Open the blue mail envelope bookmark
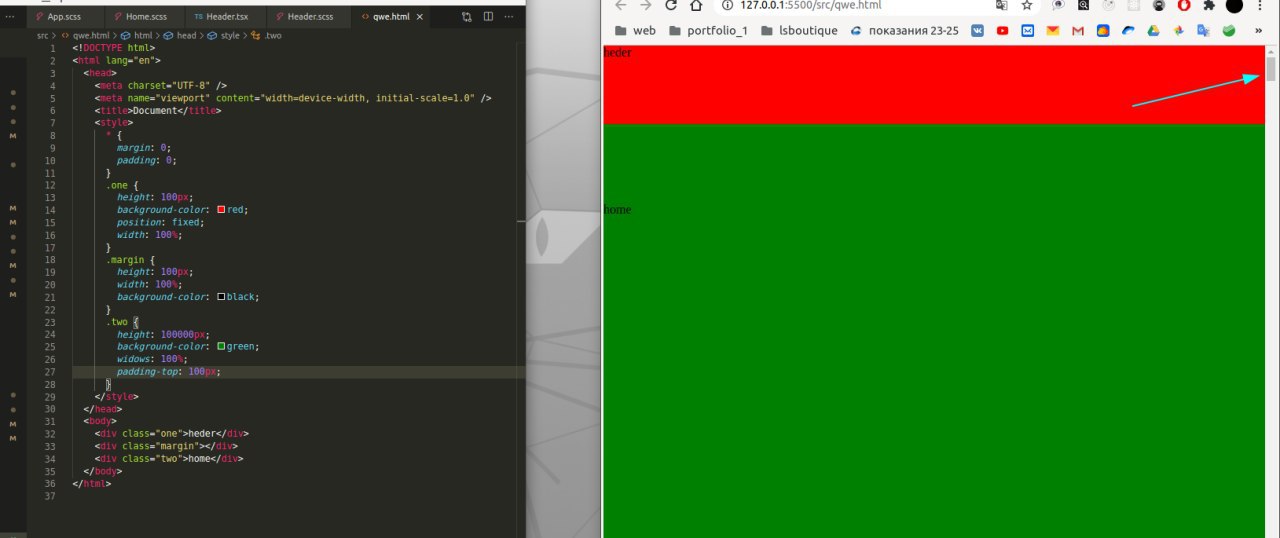This screenshot has height=538, width=1280. click(1027, 30)
